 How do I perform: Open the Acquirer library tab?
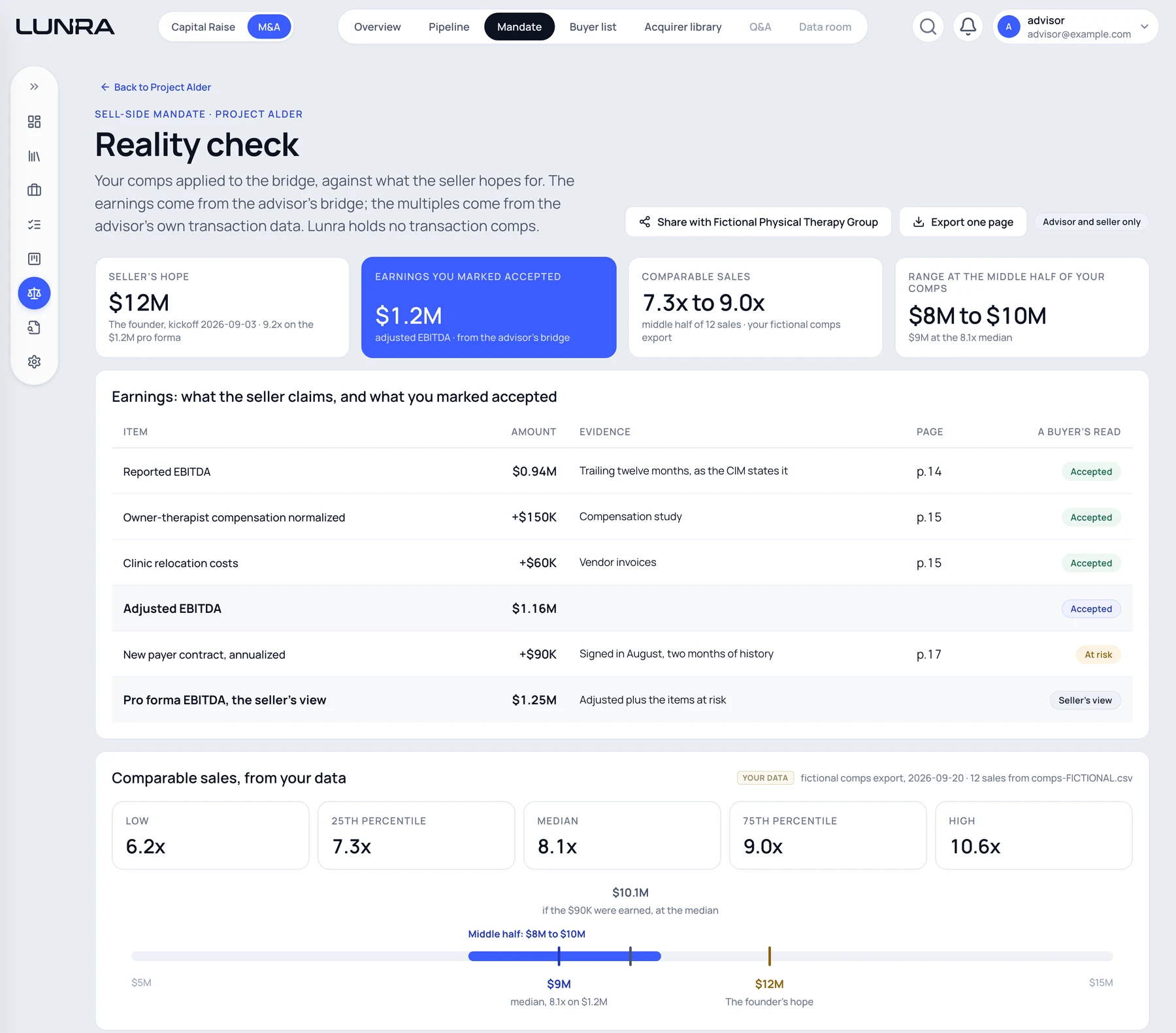click(683, 27)
